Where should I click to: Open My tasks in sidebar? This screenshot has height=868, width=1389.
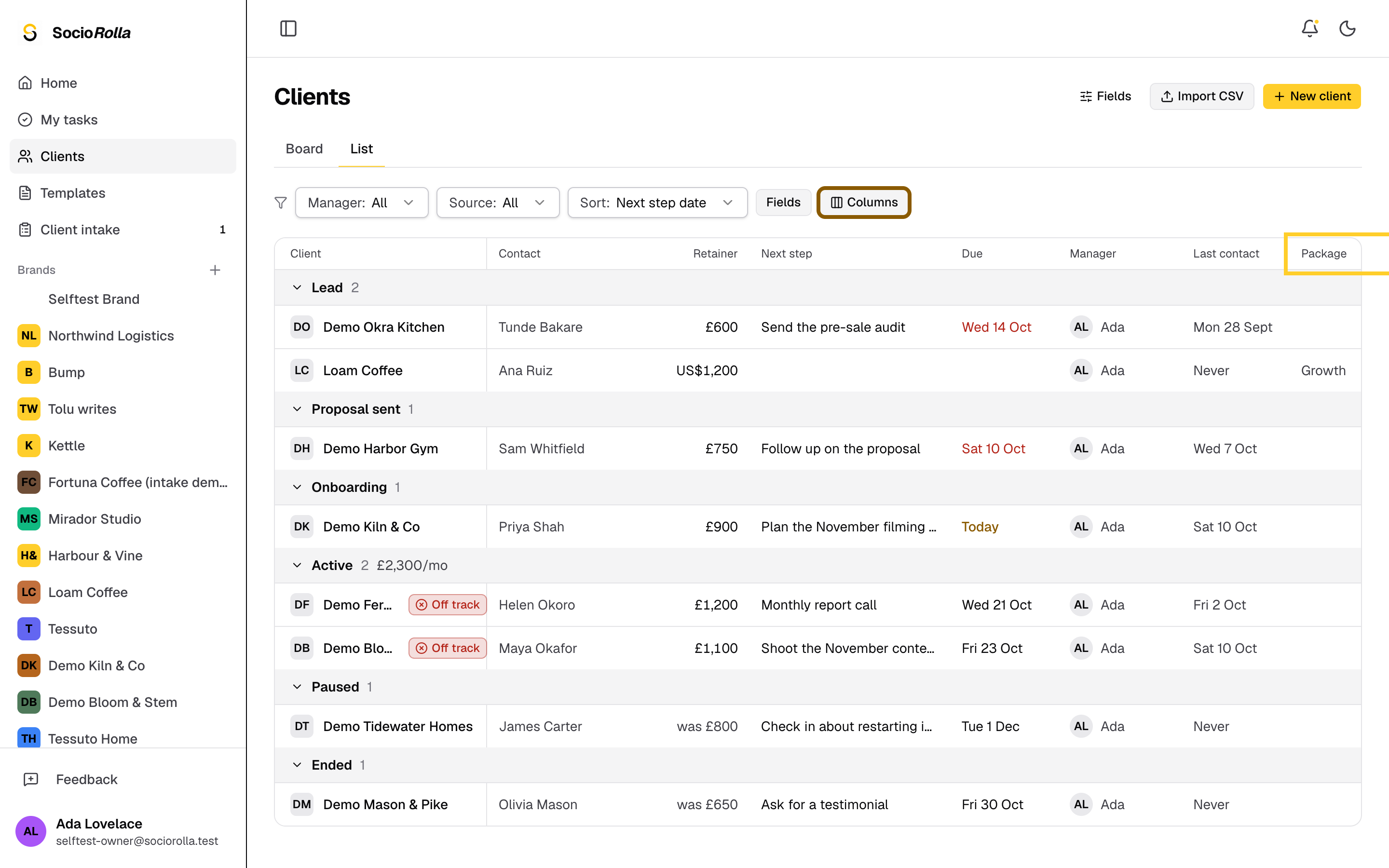pyautogui.click(x=123, y=120)
